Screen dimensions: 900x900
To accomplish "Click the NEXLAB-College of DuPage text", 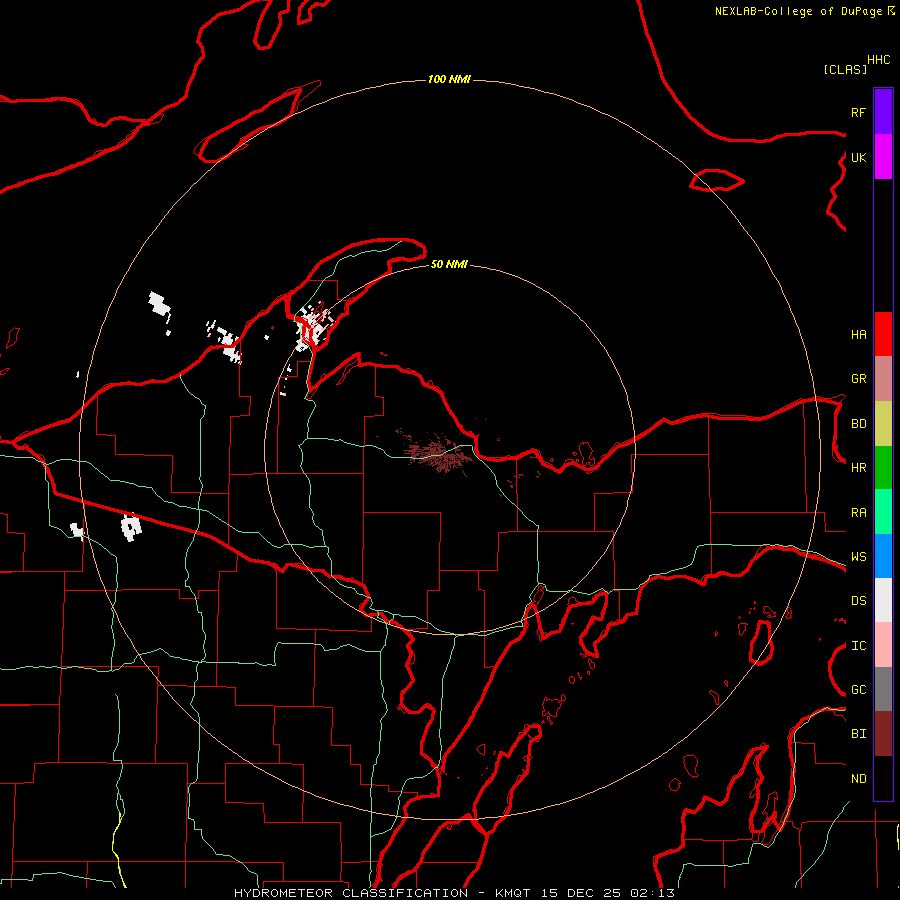I will tap(801, 11).
